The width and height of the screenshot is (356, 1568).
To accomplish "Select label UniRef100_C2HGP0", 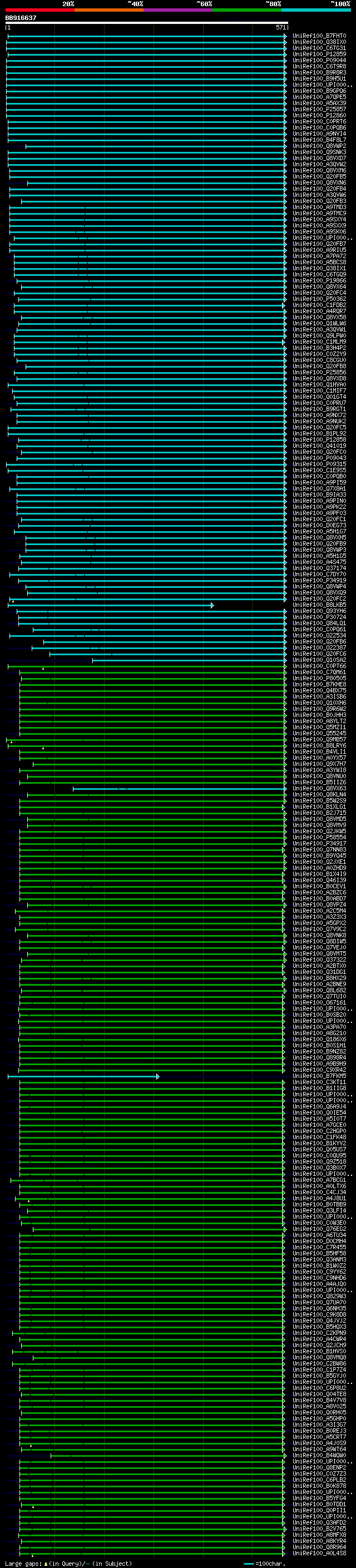I will [319, 1131].
